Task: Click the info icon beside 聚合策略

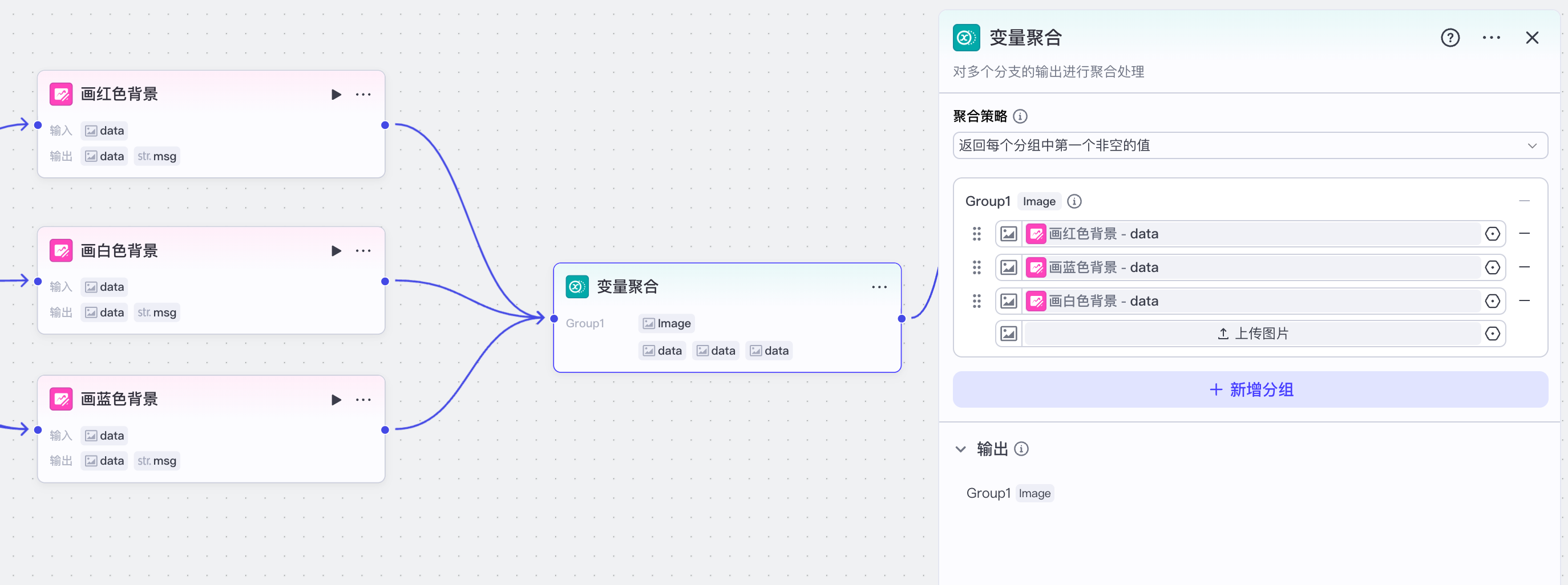Action: pyautogui.click(x=1021, y=116)
